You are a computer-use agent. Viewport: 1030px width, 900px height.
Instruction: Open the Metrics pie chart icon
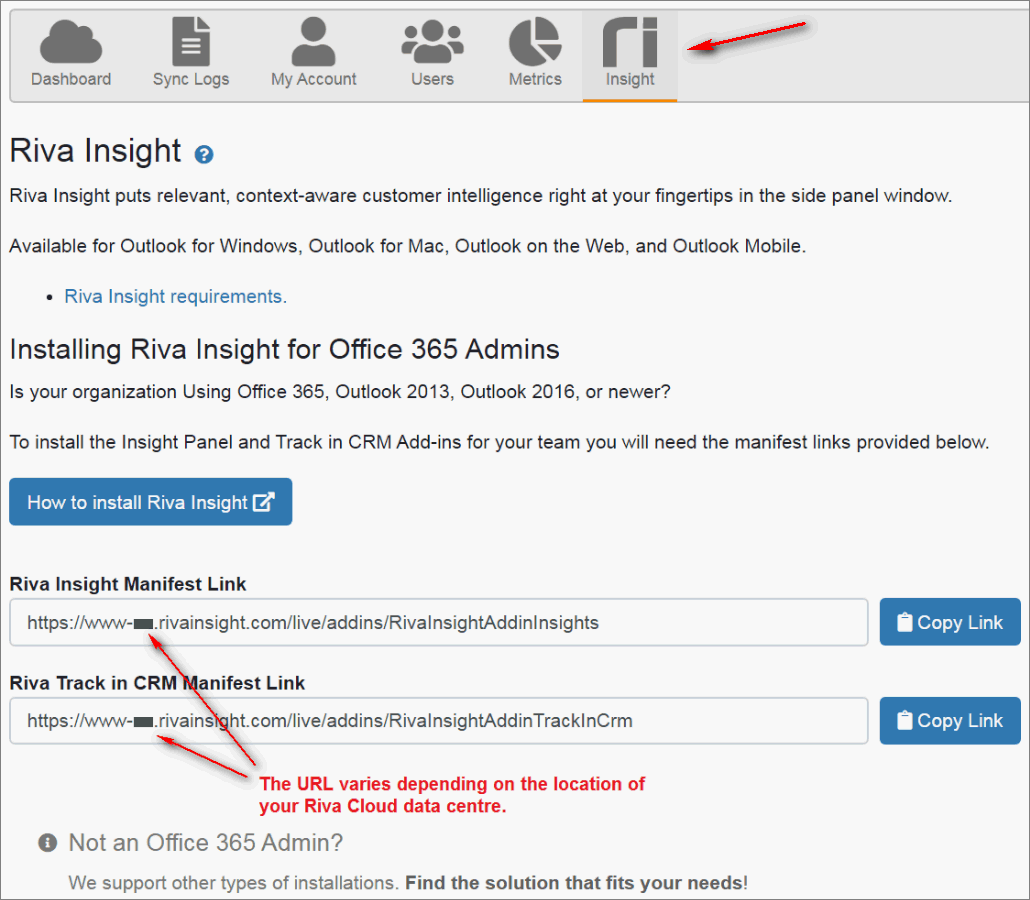(x=535, y=41)
